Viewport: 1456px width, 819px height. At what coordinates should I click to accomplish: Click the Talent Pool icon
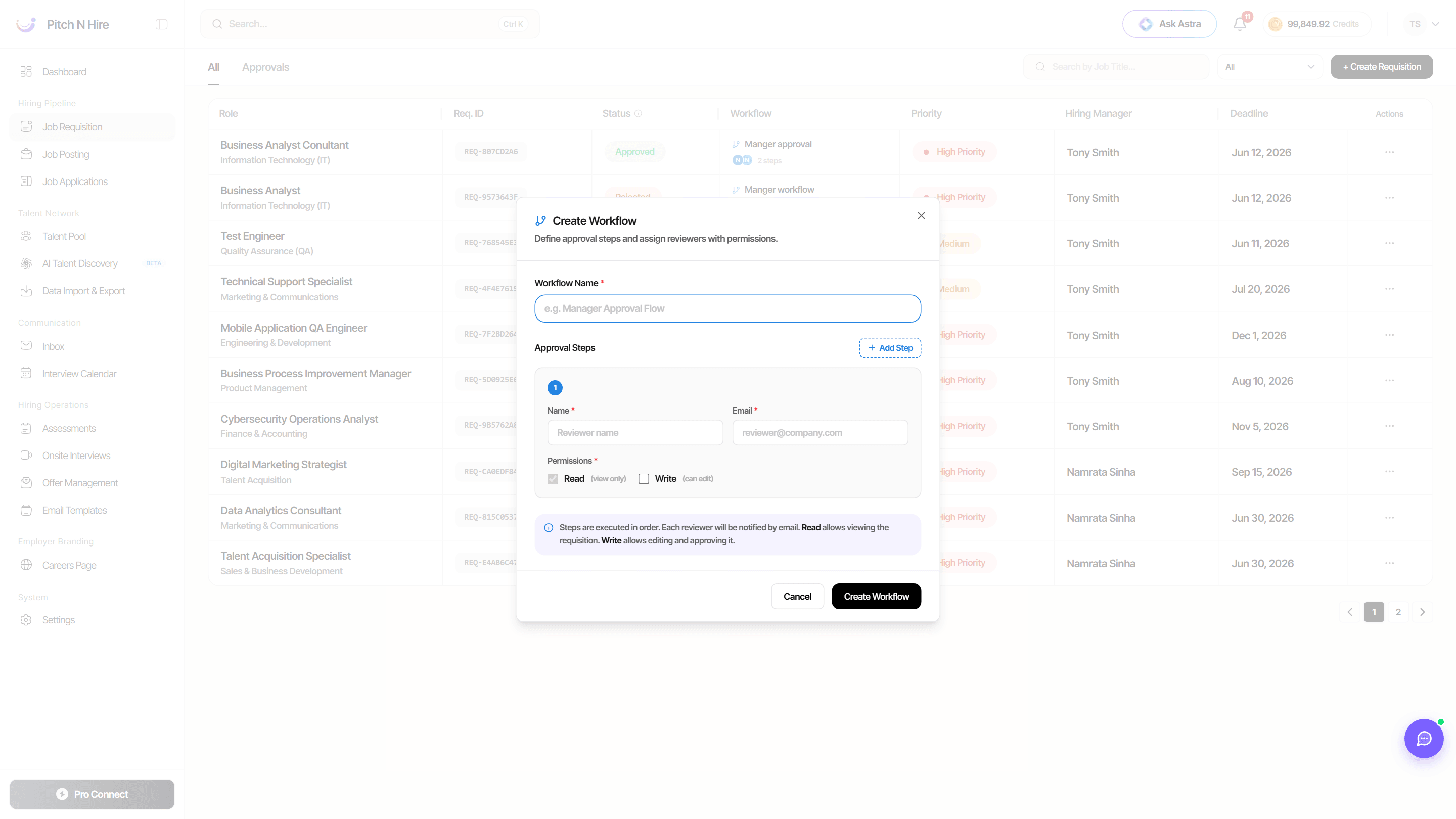[26, 236]
